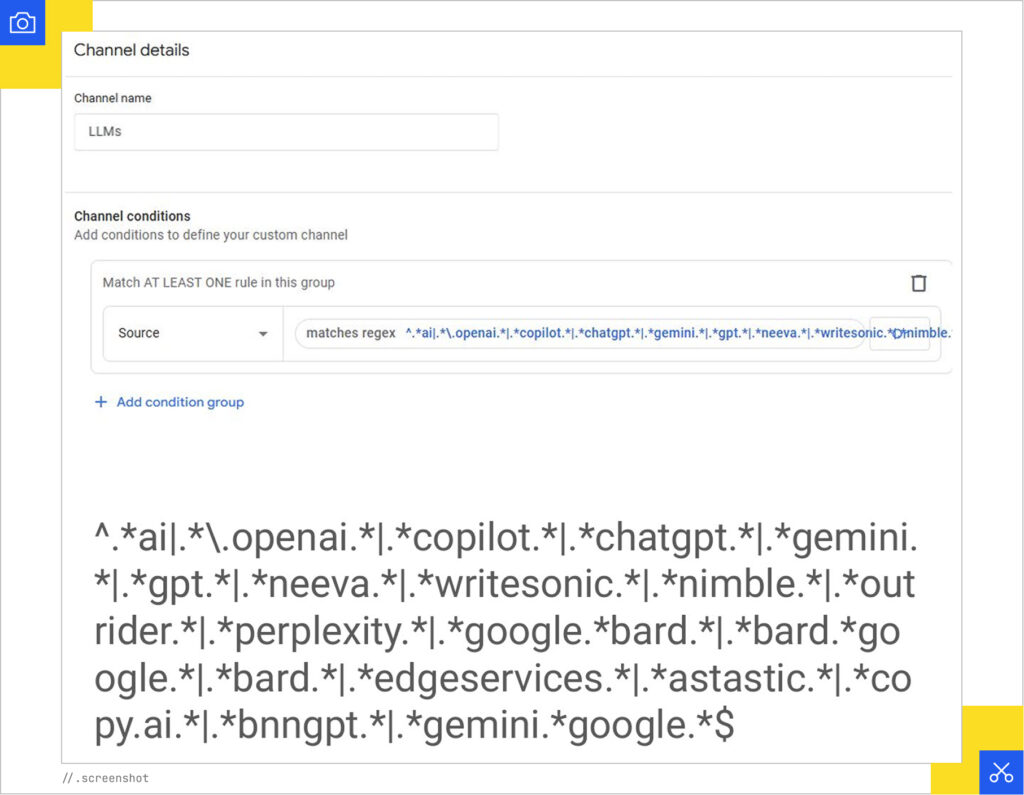The image size is (1024, 795).
Task: Click the Add conditions to define helper text
Action: click(210, 235)
